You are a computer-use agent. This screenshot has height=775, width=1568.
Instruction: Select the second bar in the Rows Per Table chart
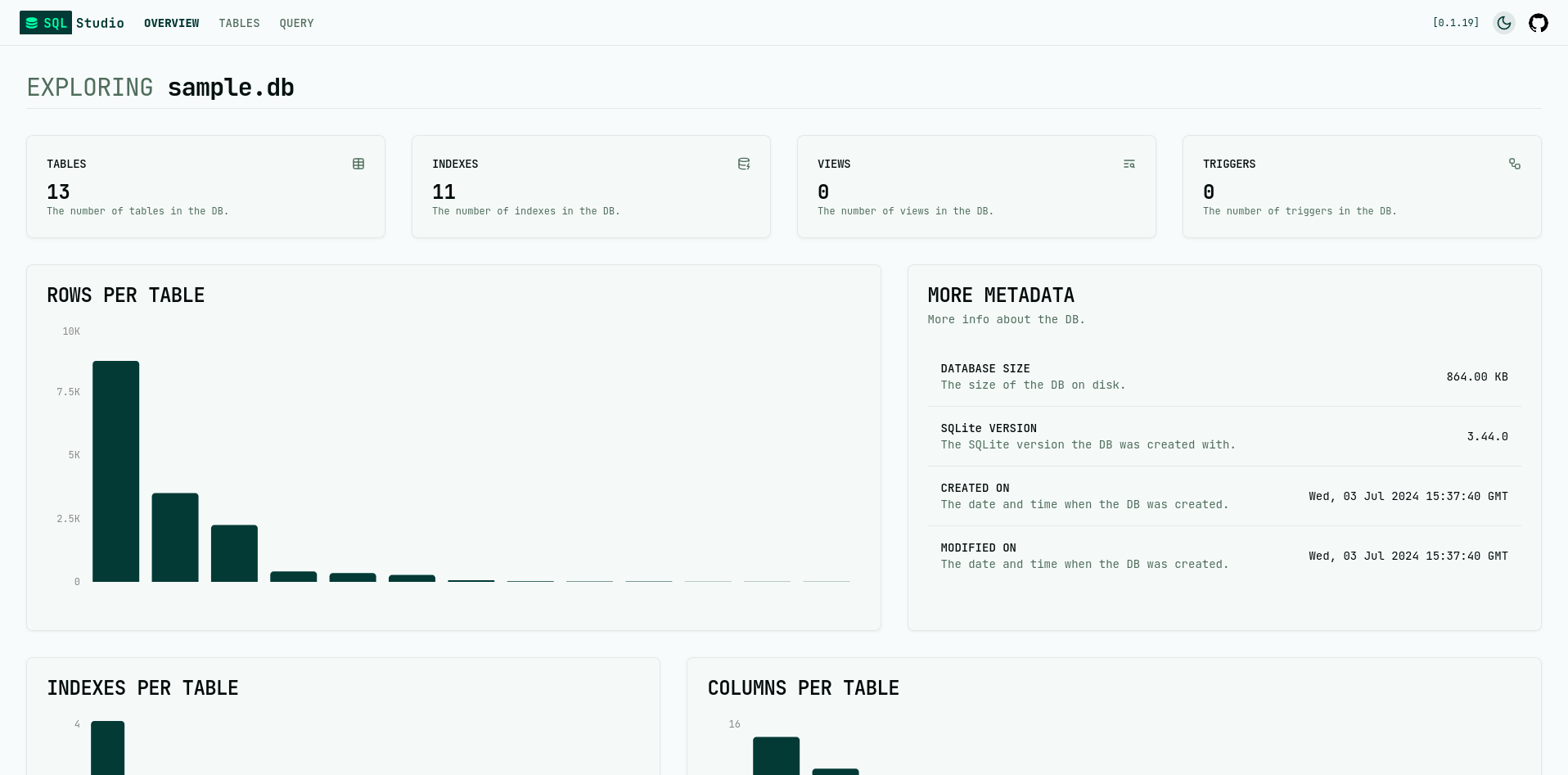[x=175, y=538]
